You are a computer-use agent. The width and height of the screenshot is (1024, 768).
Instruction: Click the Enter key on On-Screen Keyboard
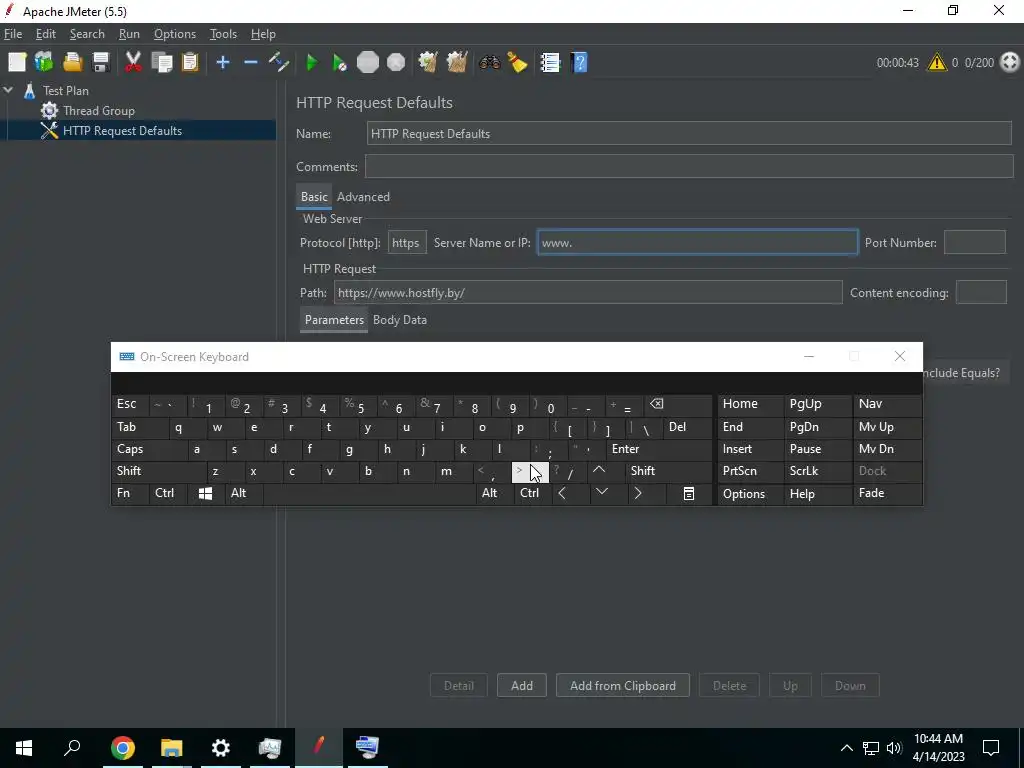(x=659, y=449)
